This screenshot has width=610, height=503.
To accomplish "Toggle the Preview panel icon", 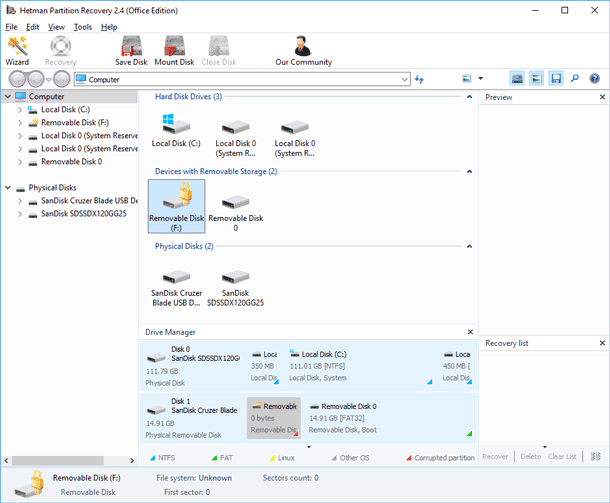I will tap(536, 79).
